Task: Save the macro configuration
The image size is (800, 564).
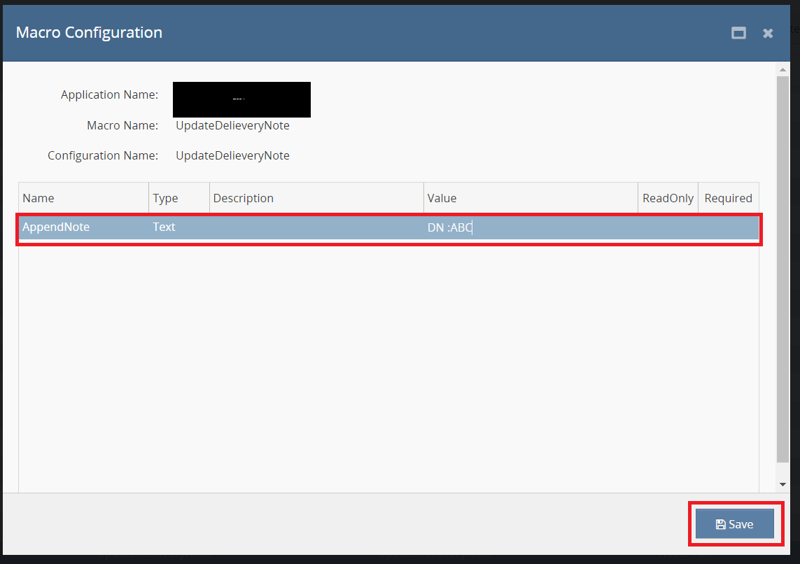Action: [x=735, y=524]
